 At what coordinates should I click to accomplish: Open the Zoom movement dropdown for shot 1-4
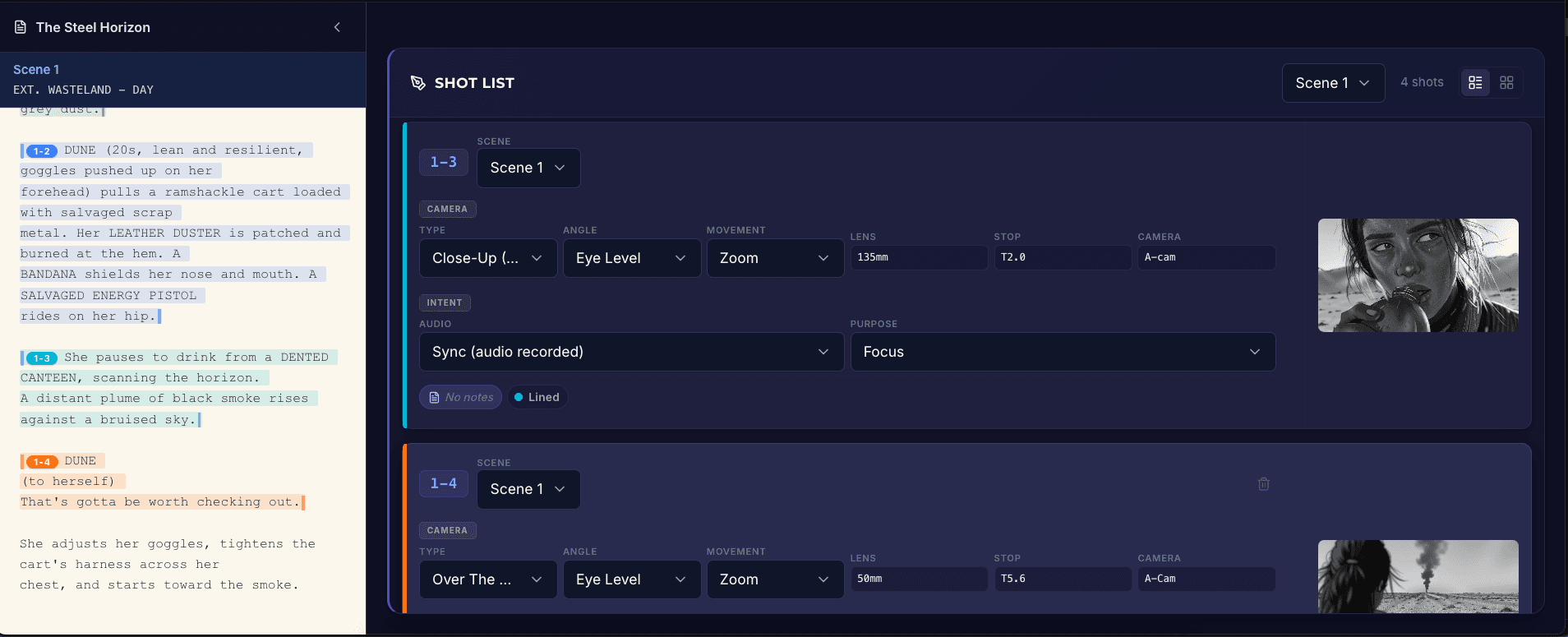775,579
